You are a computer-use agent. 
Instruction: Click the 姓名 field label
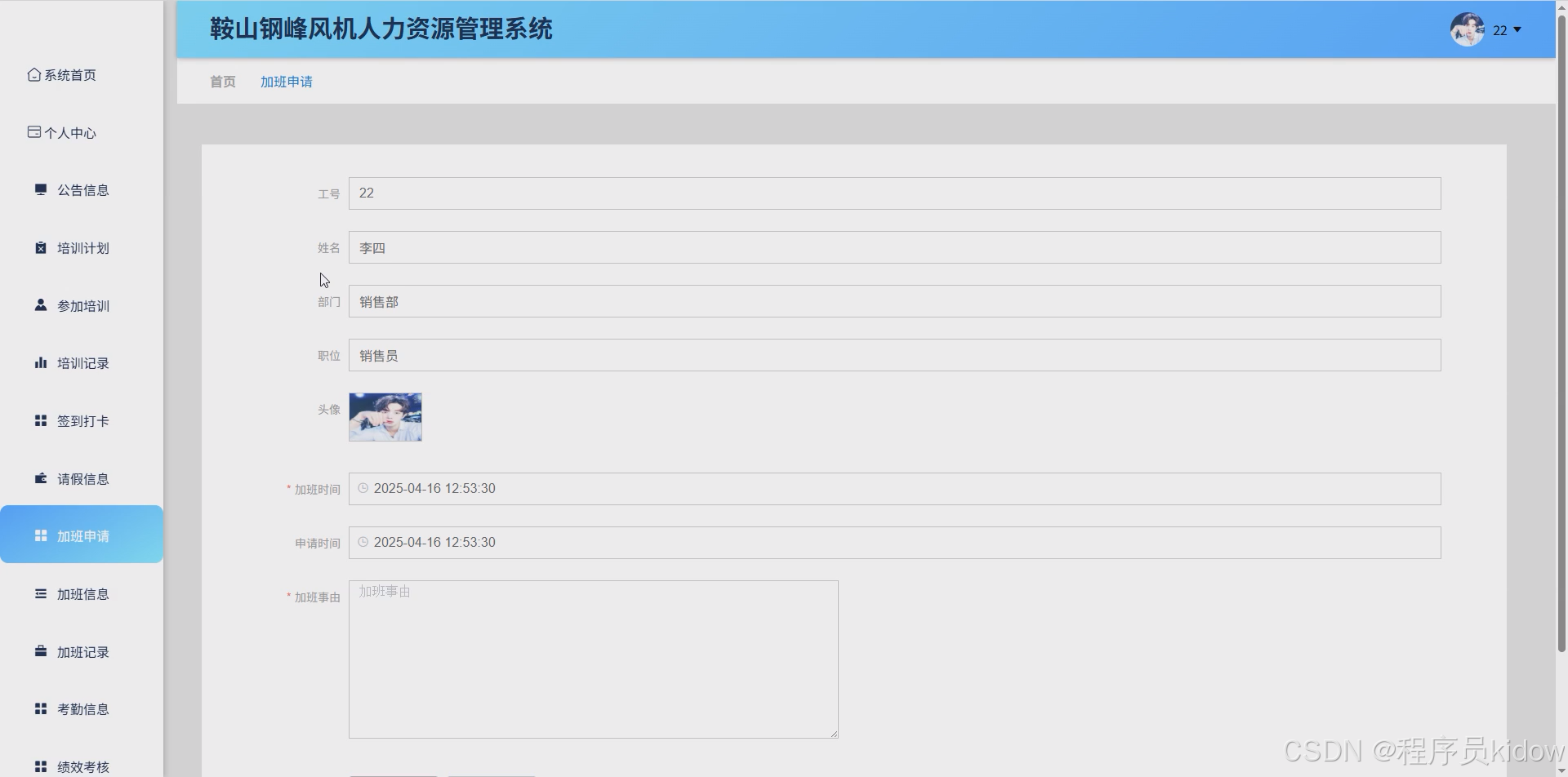click(x=329, y=248)
